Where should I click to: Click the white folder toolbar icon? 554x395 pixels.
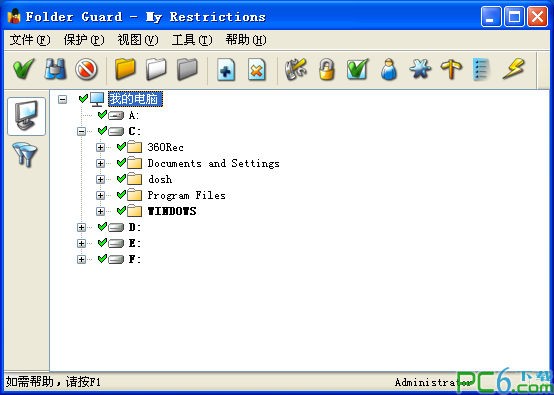pyautogui.click(x=156, y=69)
